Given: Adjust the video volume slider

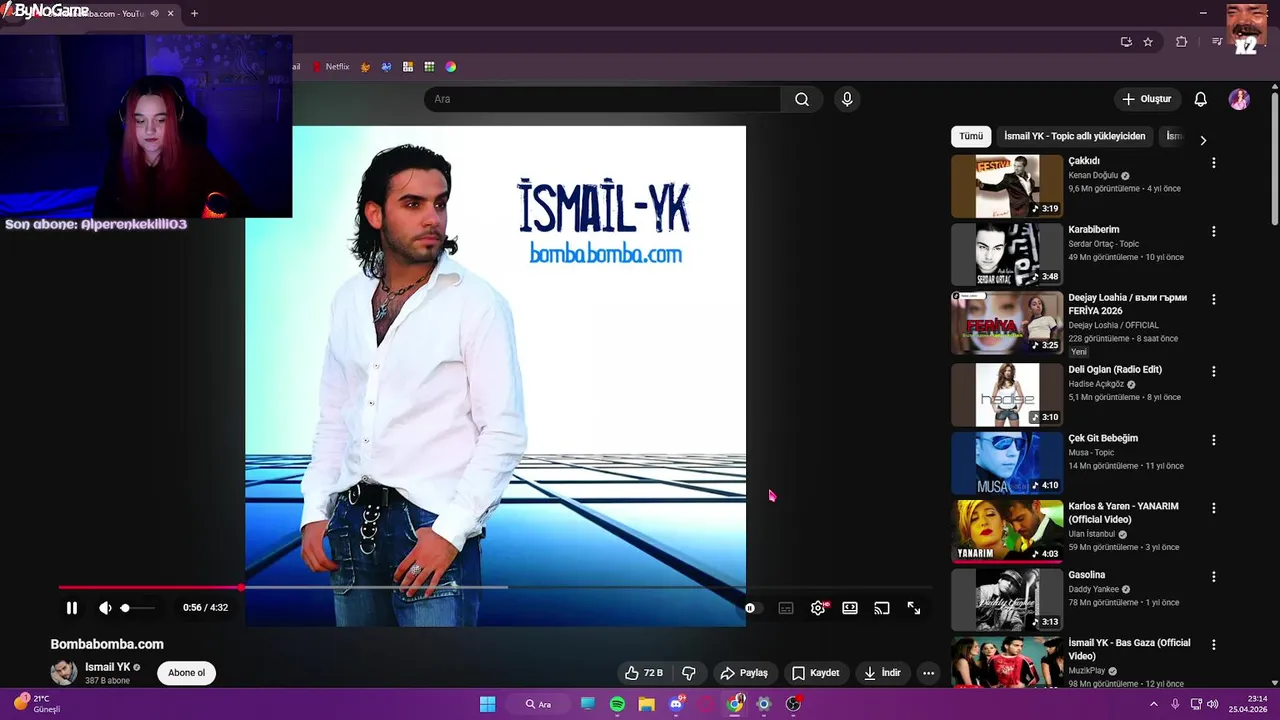Looking at the screenshot, I should tap(138, 608).
